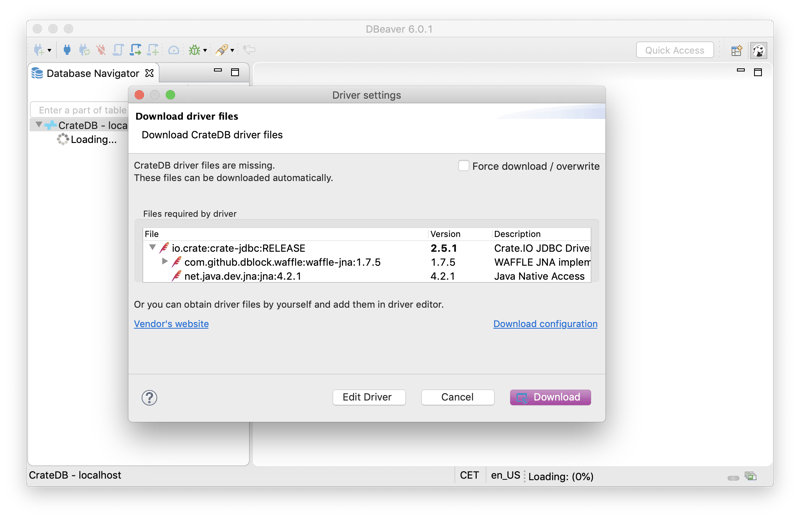
Task: Click the blue Connect plug icon
Action: pyautogui.click(x=67, y=50)
